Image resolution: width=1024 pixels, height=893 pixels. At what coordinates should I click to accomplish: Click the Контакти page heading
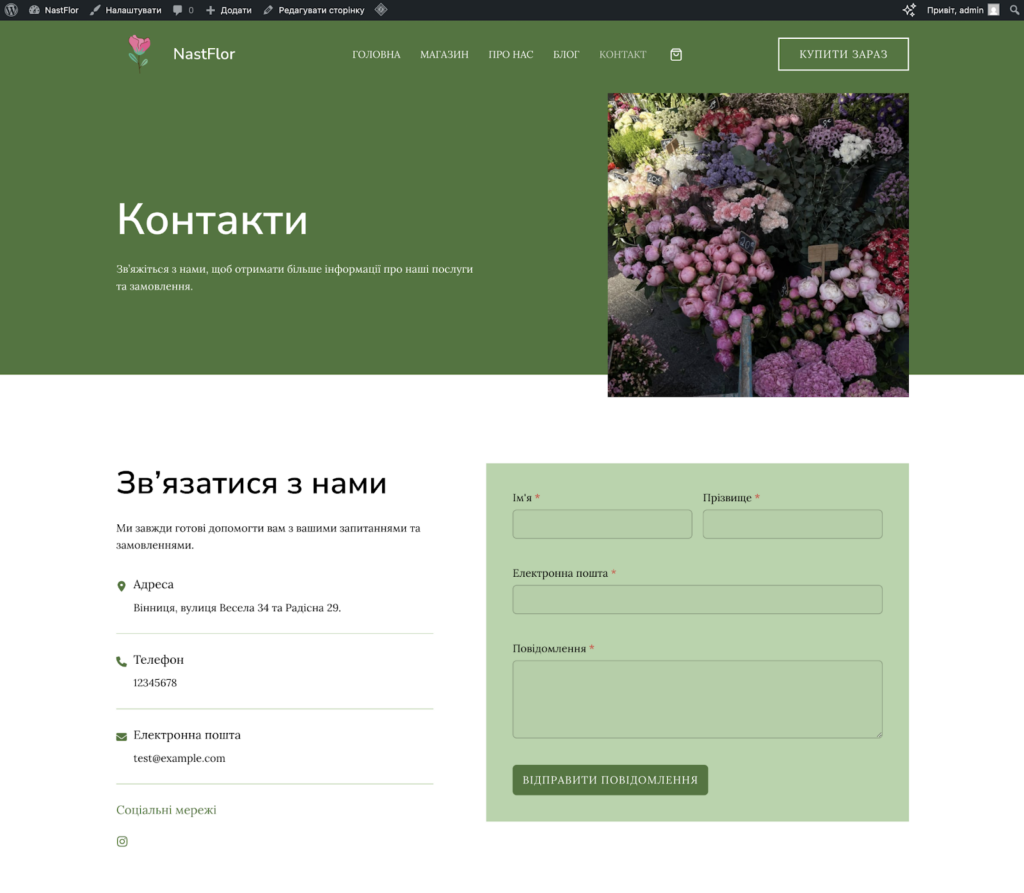pos(212,219)
